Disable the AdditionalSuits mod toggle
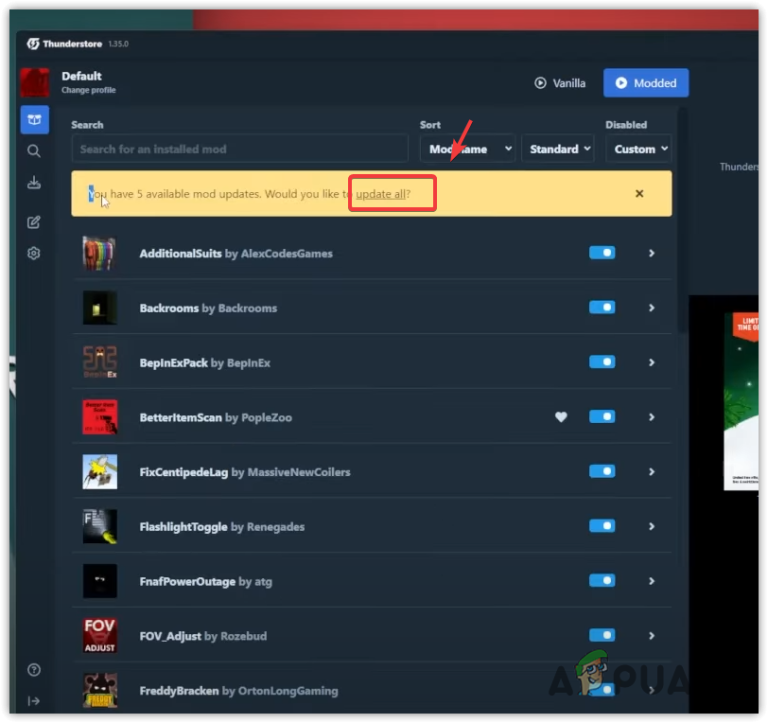The width and height of the screenshot is (768, 723). pyautogui.click(x=602, y=253)
